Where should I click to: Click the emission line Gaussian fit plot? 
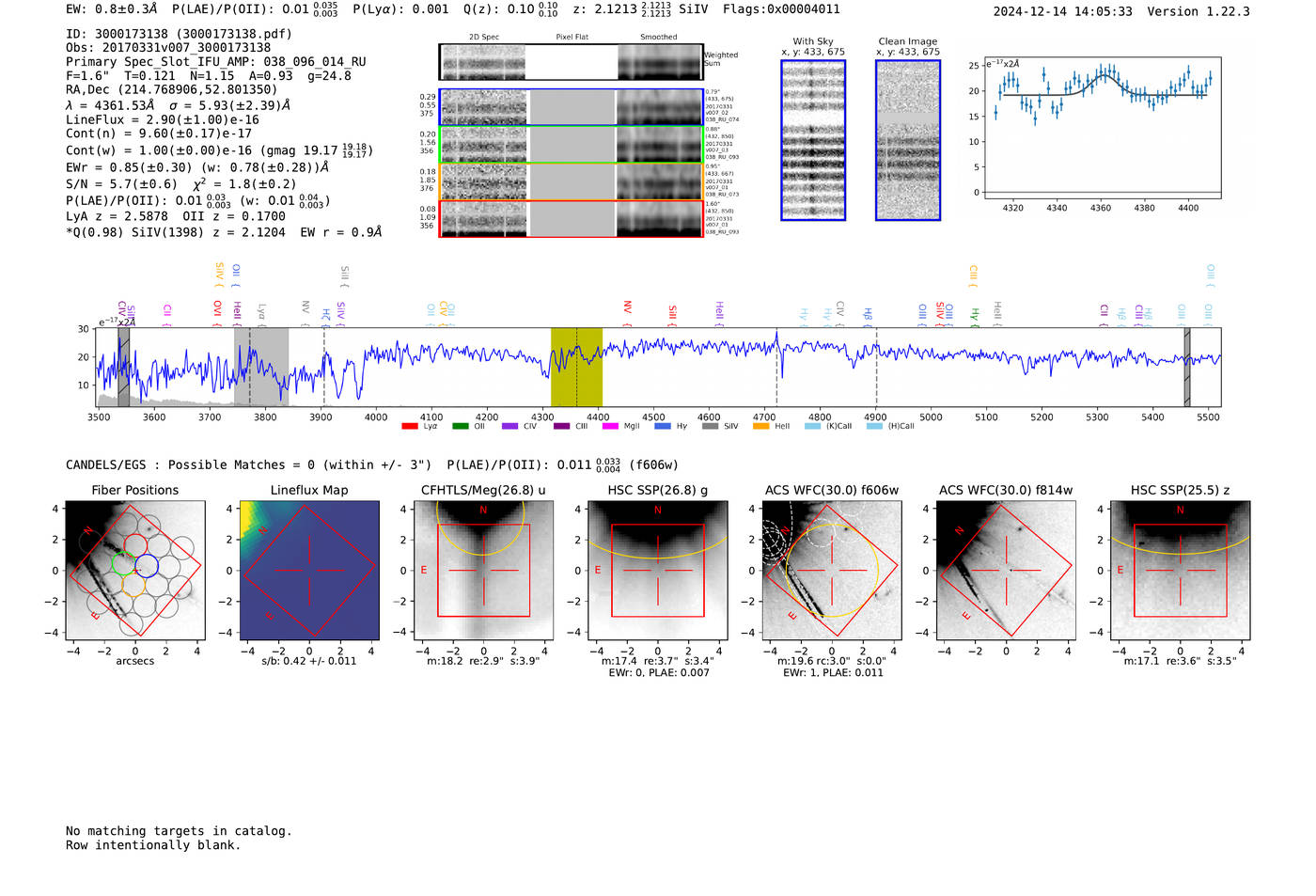click(x=1102, y=129)
